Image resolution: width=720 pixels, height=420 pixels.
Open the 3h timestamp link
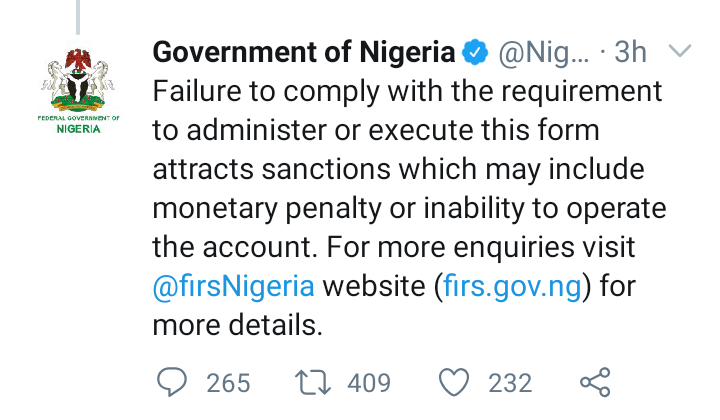pos(630,53)
